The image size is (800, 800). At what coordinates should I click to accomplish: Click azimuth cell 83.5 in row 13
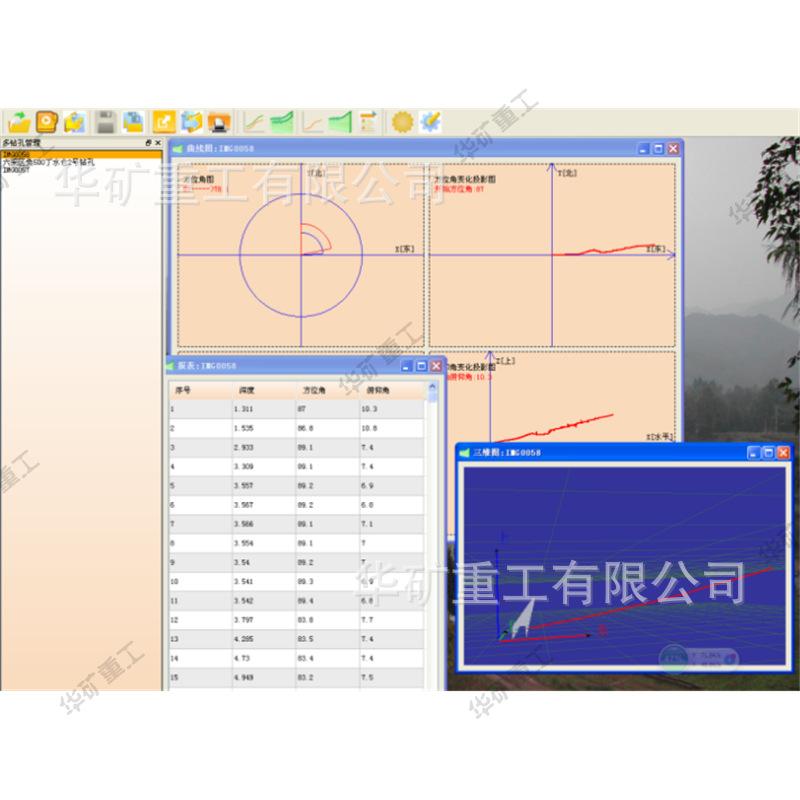[328, 639]
